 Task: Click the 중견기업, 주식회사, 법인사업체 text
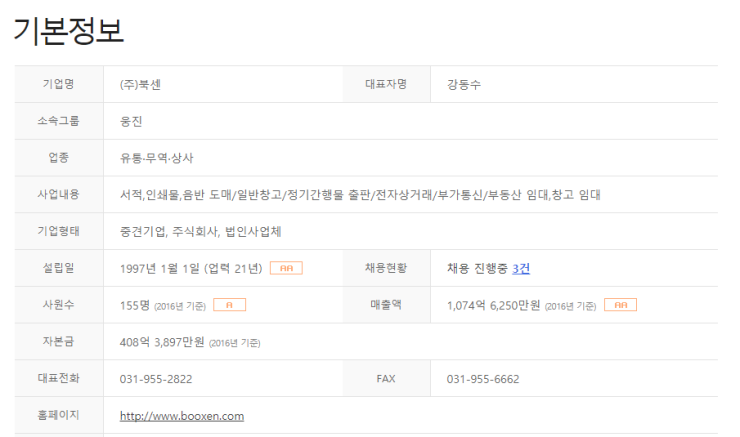tap(200, 231)
